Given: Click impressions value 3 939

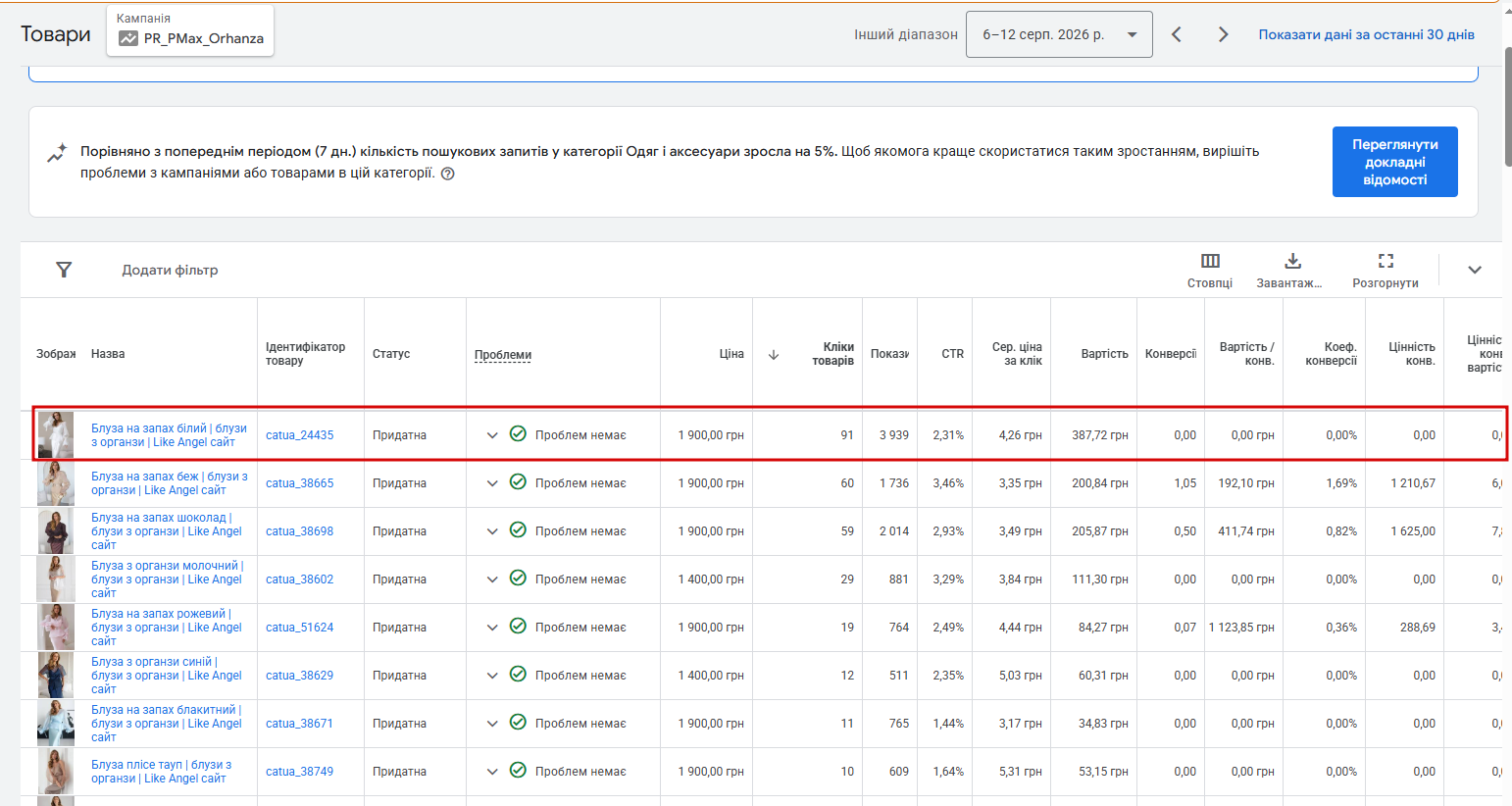Looking at the screenshot, I should 894,435.
